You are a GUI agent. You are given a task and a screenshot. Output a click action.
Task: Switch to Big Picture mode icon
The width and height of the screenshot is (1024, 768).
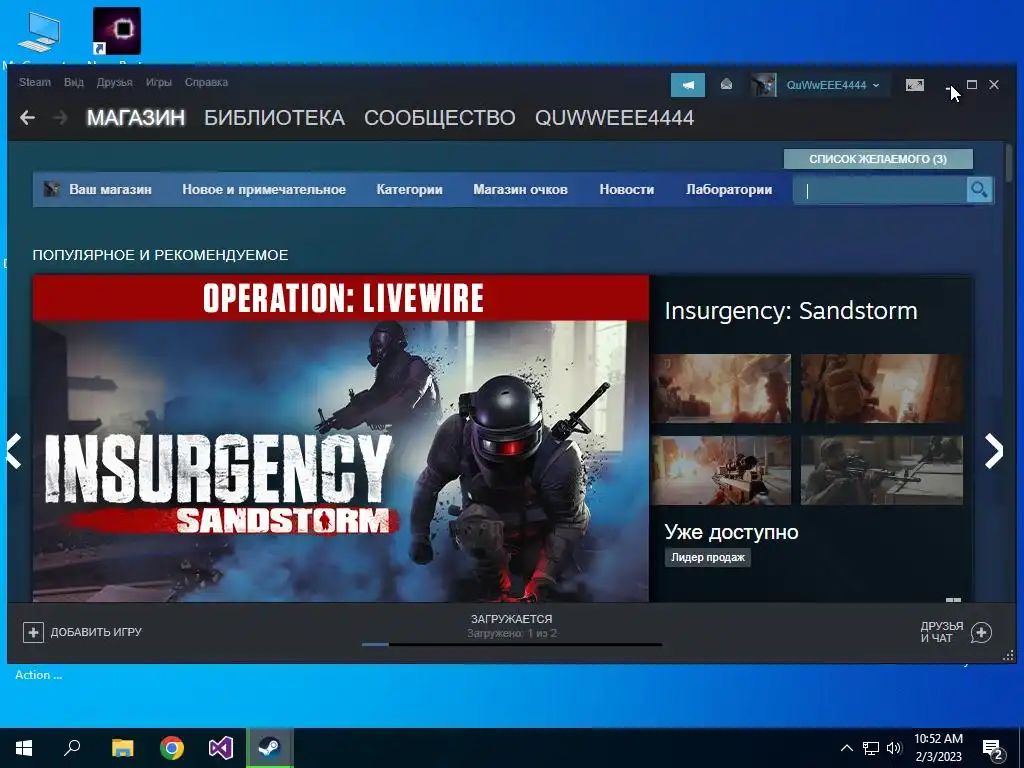[915, 85]
